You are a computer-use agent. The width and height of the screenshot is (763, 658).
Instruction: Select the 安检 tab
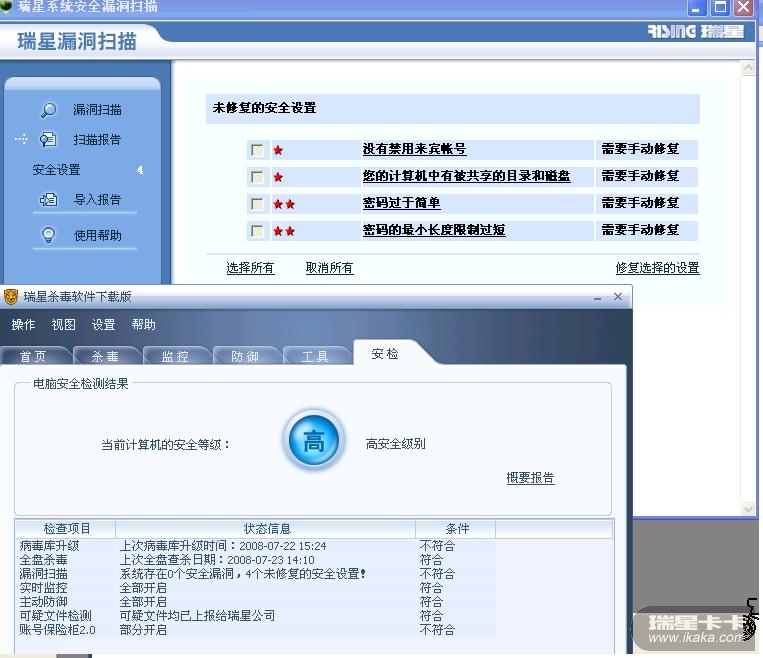(x=385, y=354)
